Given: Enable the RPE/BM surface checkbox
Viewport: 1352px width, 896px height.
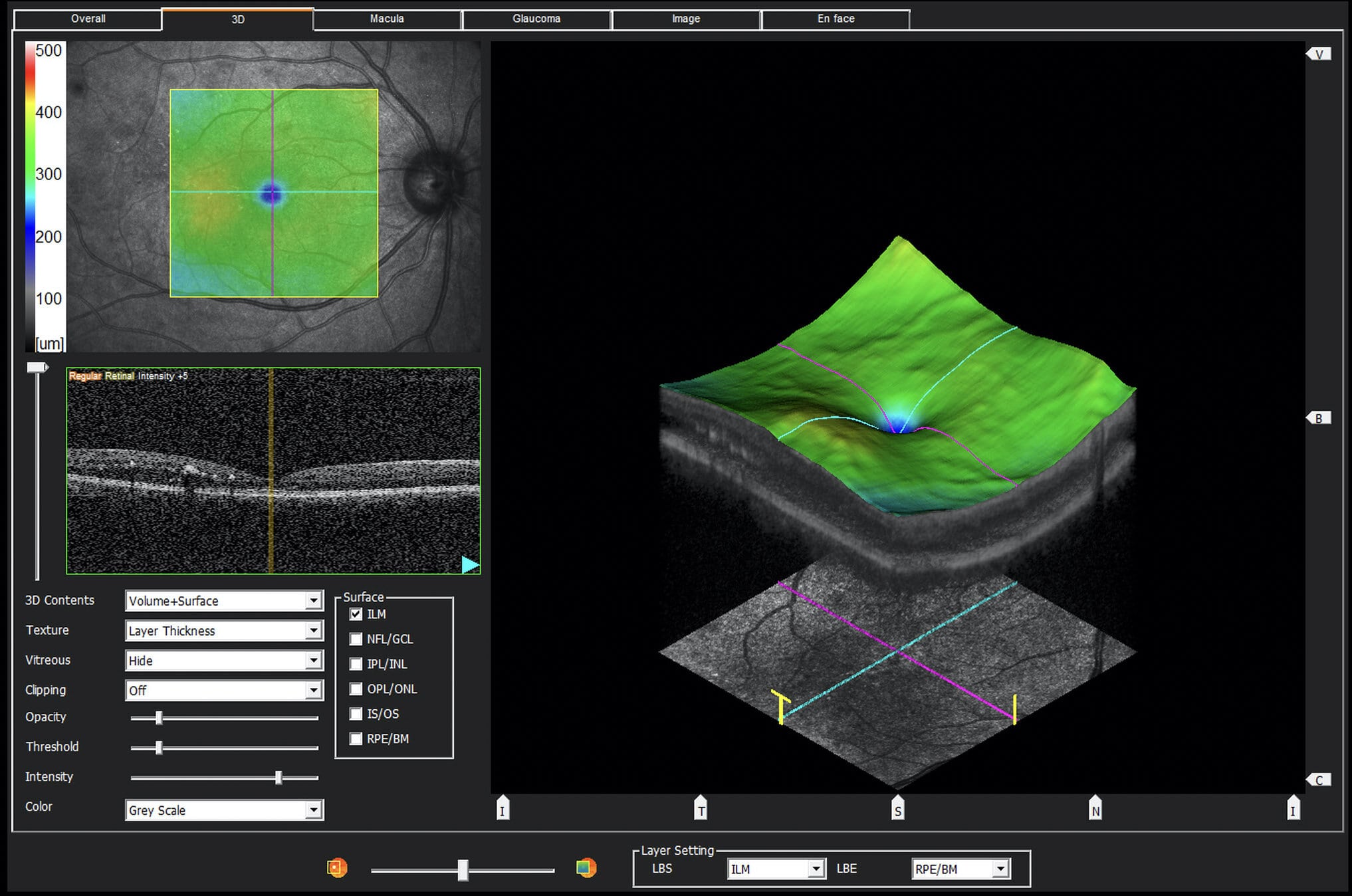Looking at the screenshot, I should tap(356, 738).
